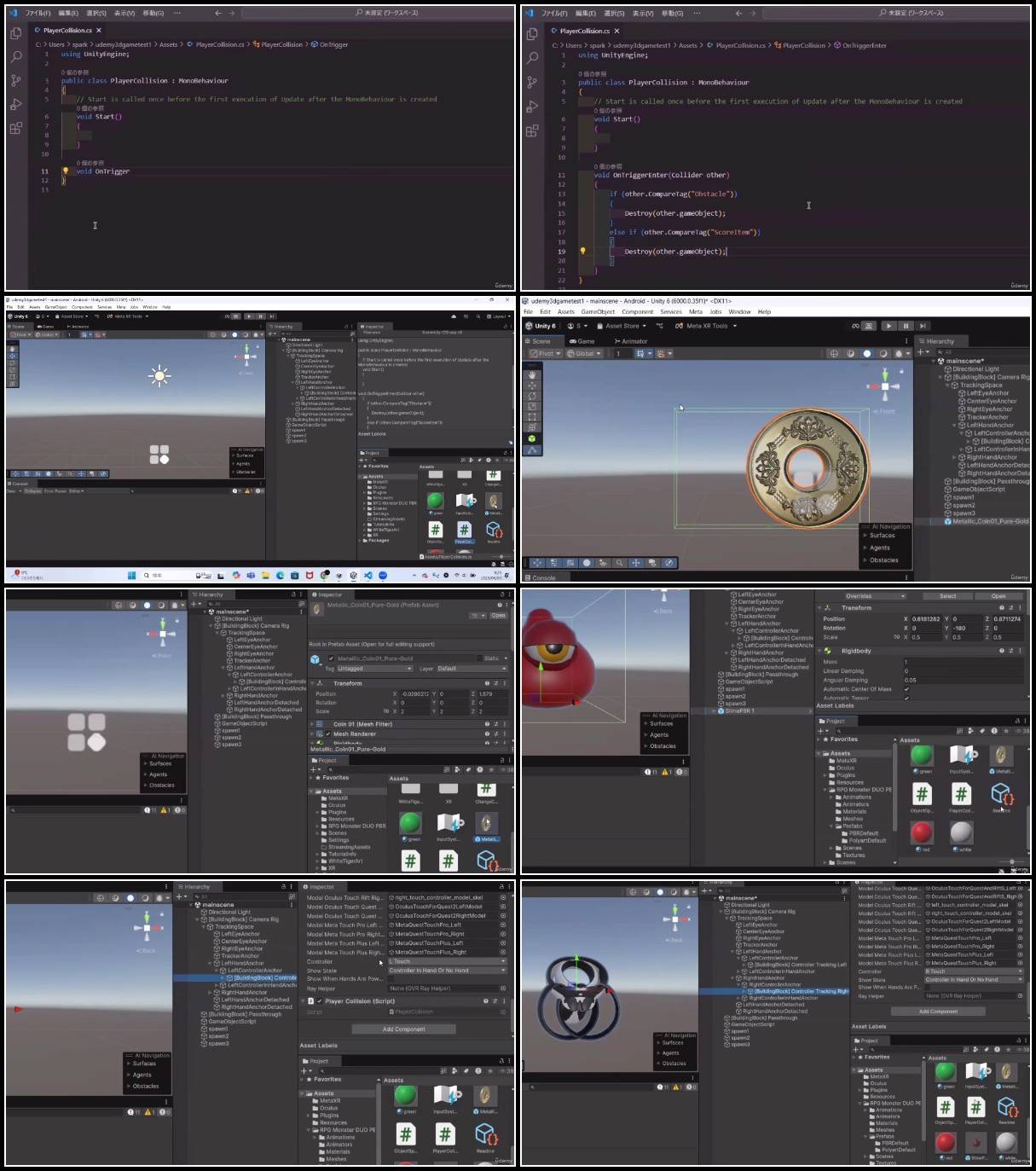Open Extensions in the editor with unfinished OnTrigger stub
Image resolution: width=1036 pixels, height=1171 pixels.
coord(15,128)
